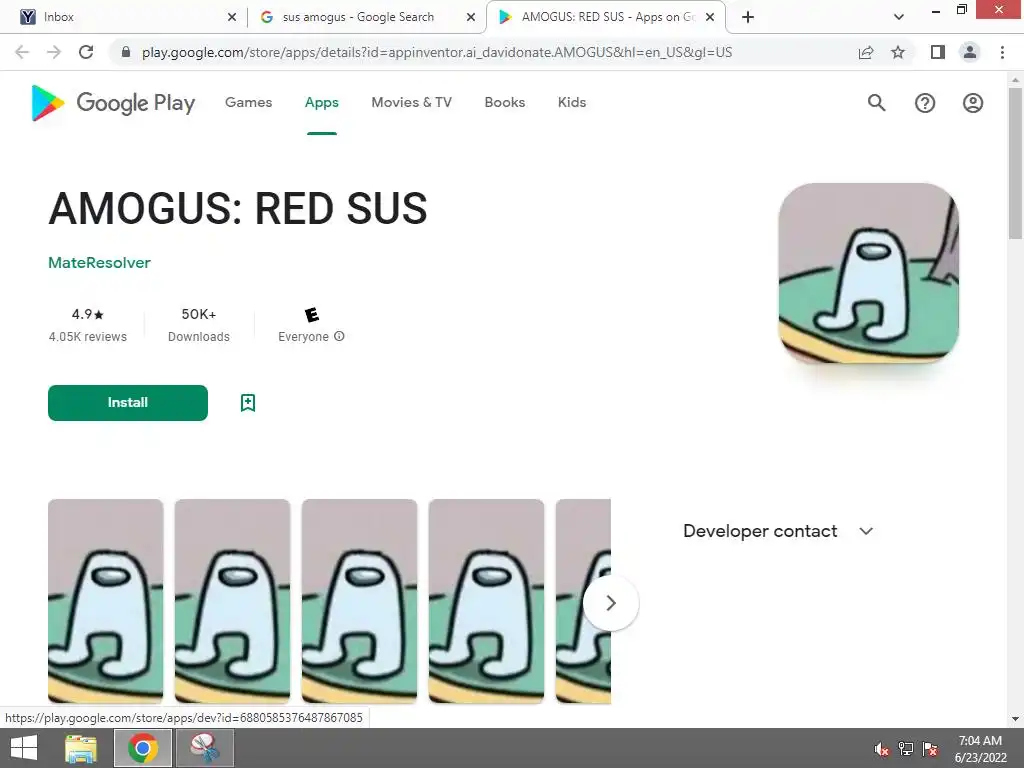Click the green Install button
Viewport: 1024px width, 768px height.
(128, 403)
